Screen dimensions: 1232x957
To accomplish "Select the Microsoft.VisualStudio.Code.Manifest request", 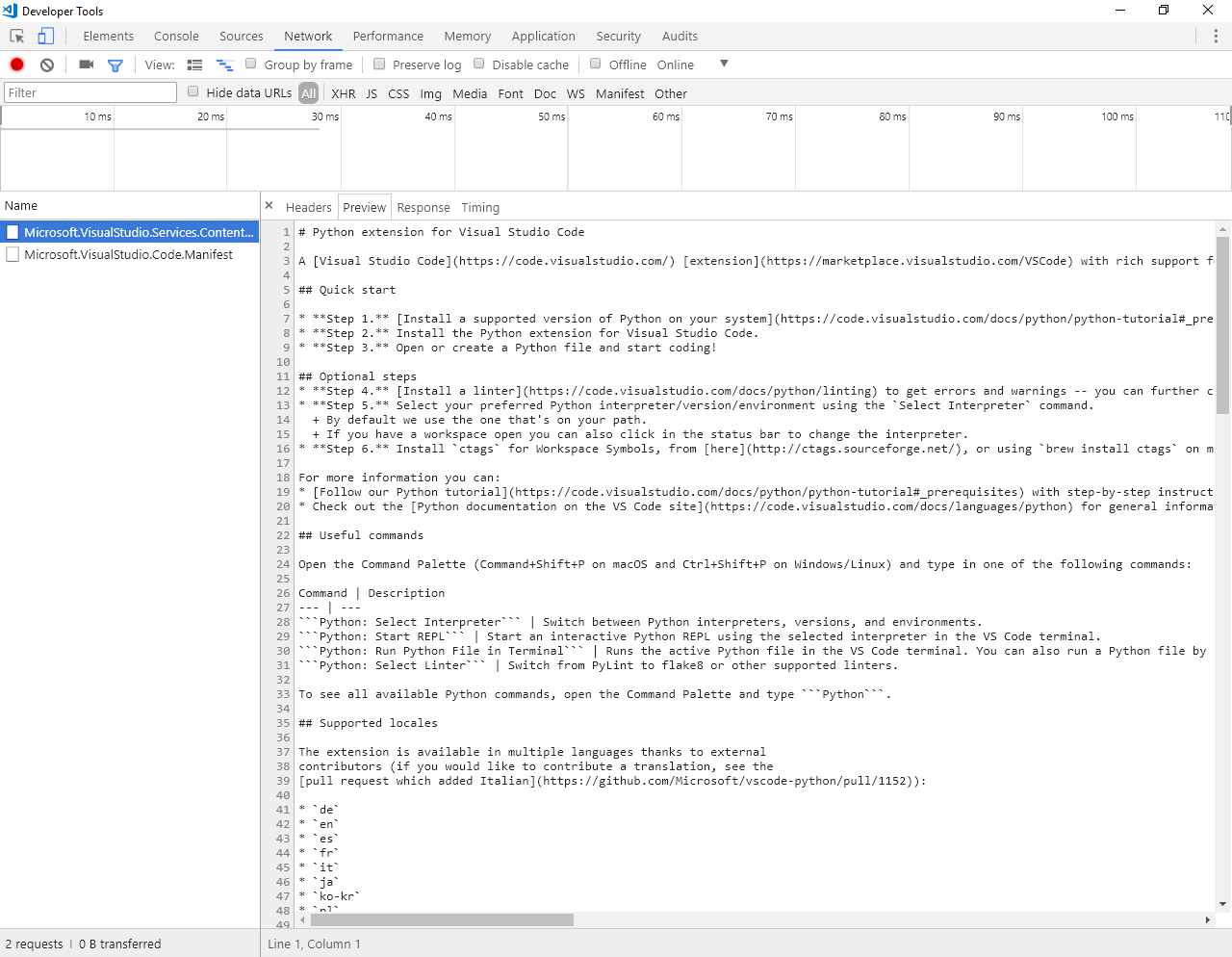I will pos(129,254).
